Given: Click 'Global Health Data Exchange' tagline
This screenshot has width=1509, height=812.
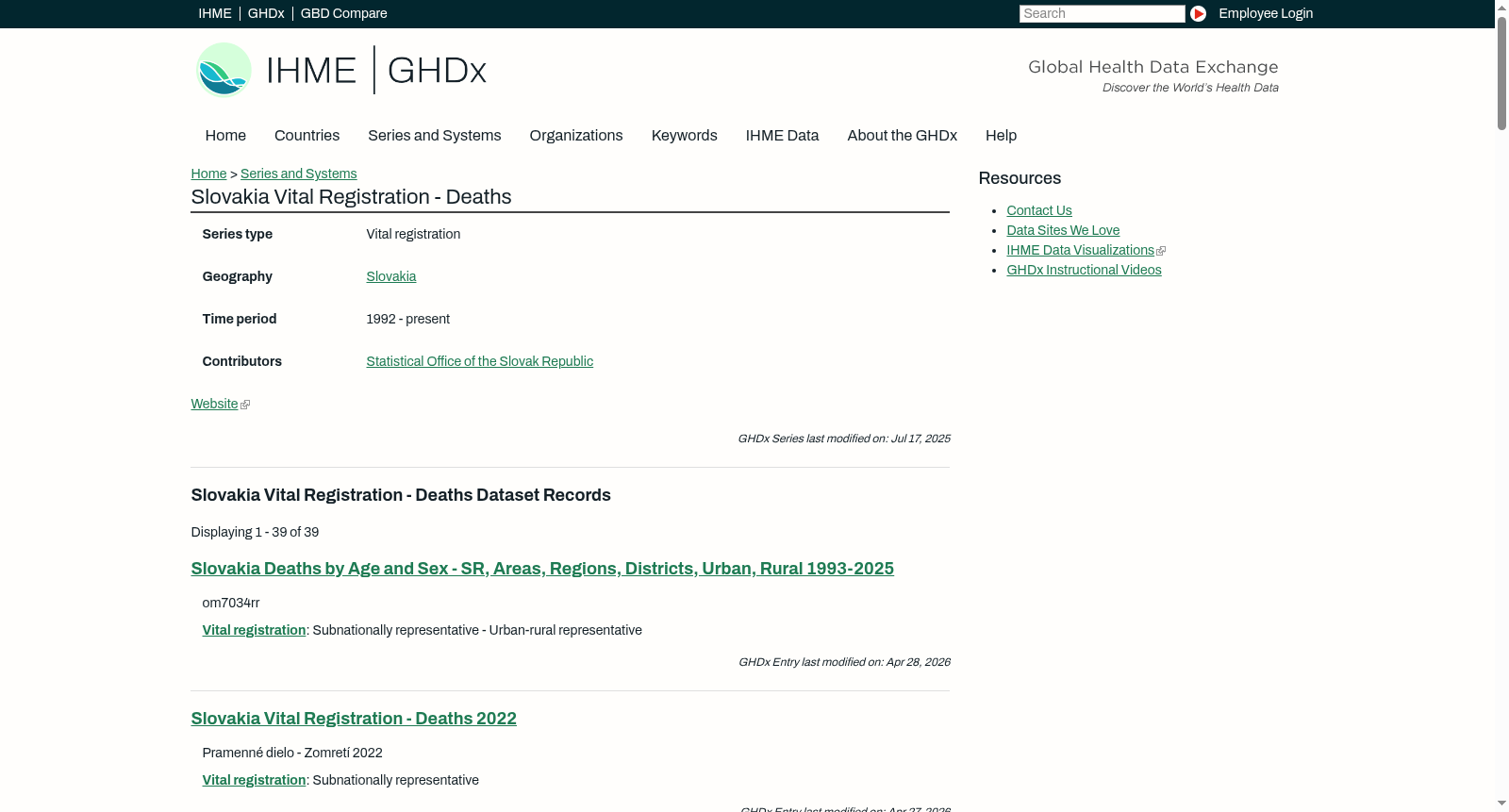Looking at the screenshot, I should pos(1152,67).
